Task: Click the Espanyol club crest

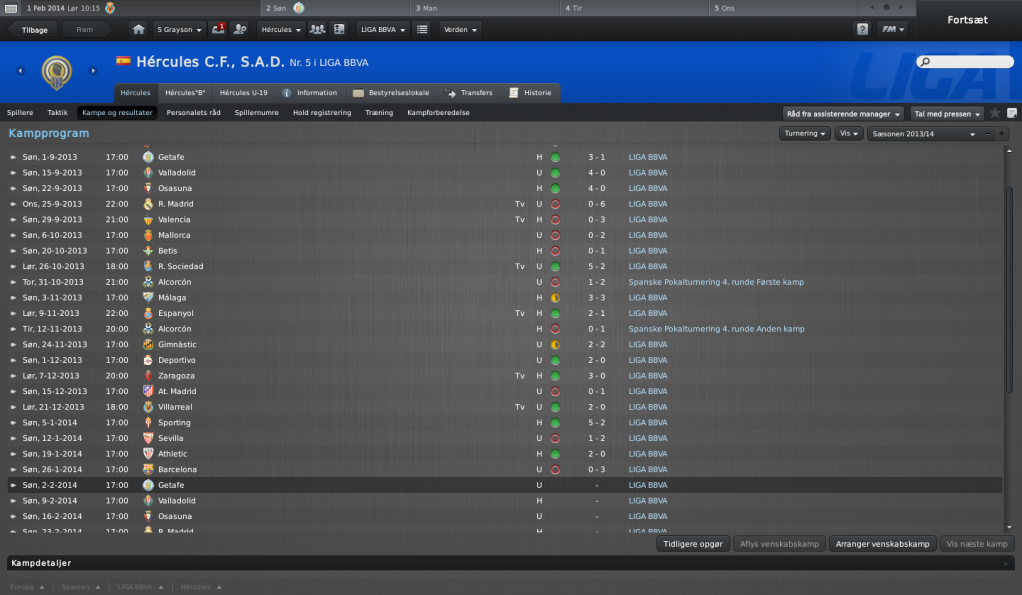Action: [148, 313]
